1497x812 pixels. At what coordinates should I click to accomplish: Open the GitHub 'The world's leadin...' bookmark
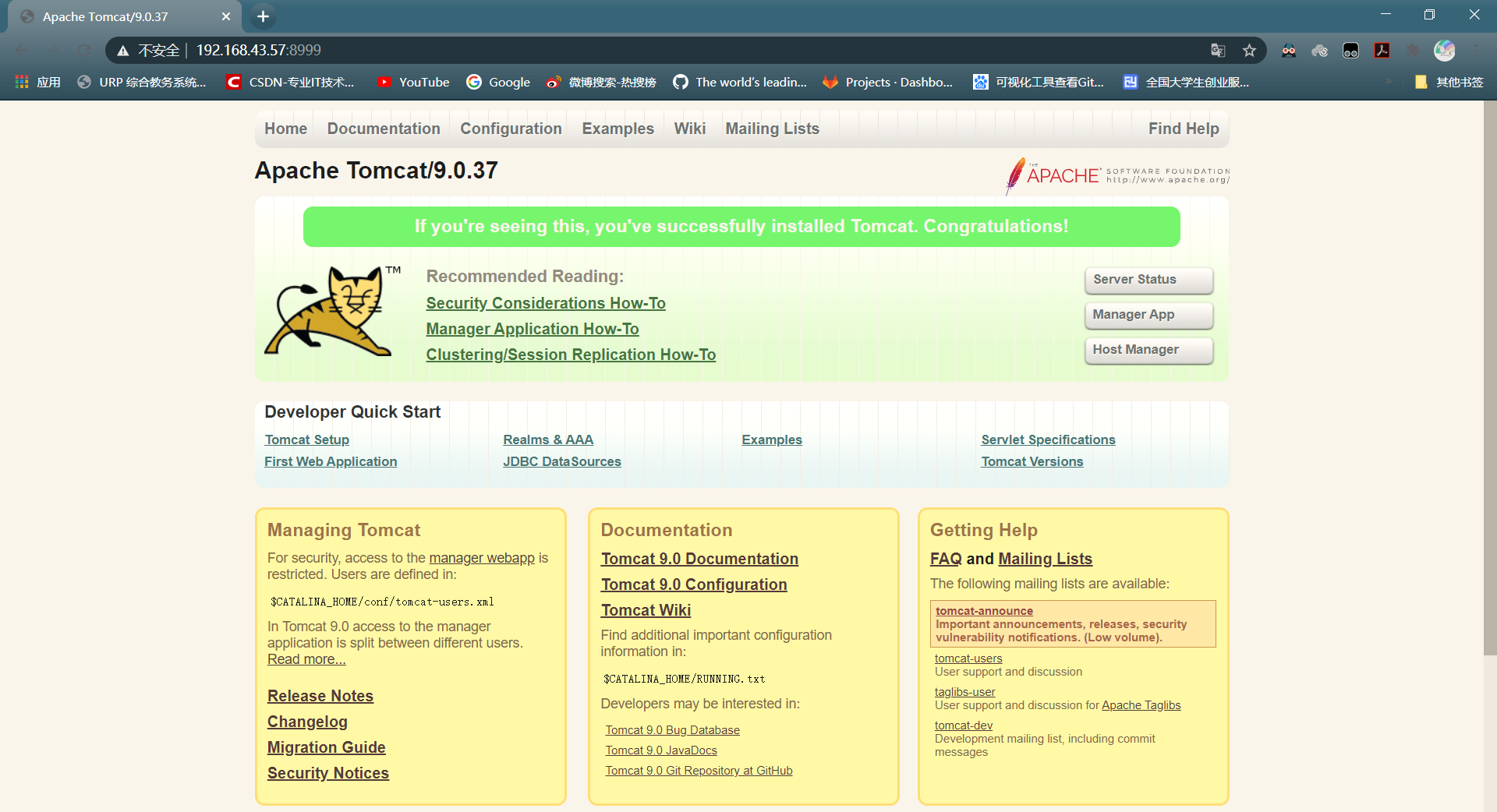[740, 82]
